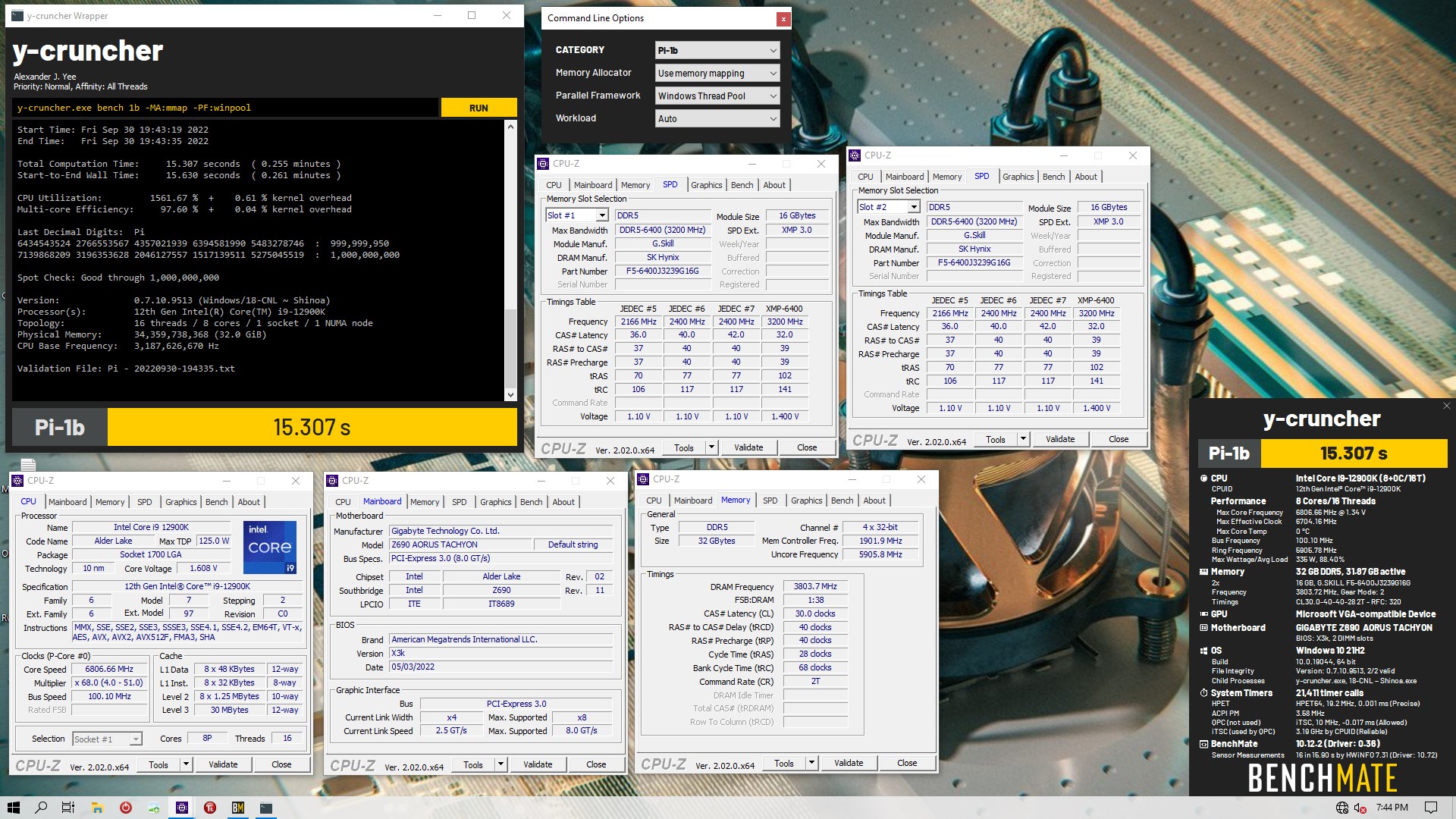The width and height of the screenshot is (1456, 819).
Task: Click the yellow RUN button
Action: 479,108
